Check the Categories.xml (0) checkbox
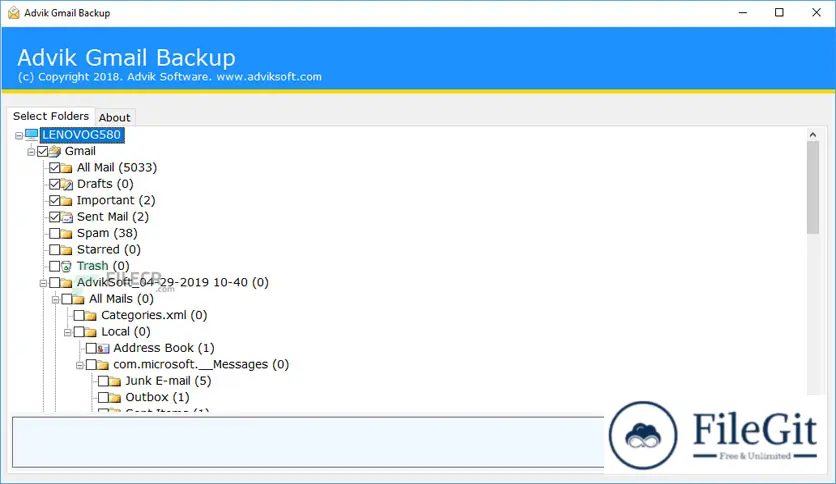 79,316
